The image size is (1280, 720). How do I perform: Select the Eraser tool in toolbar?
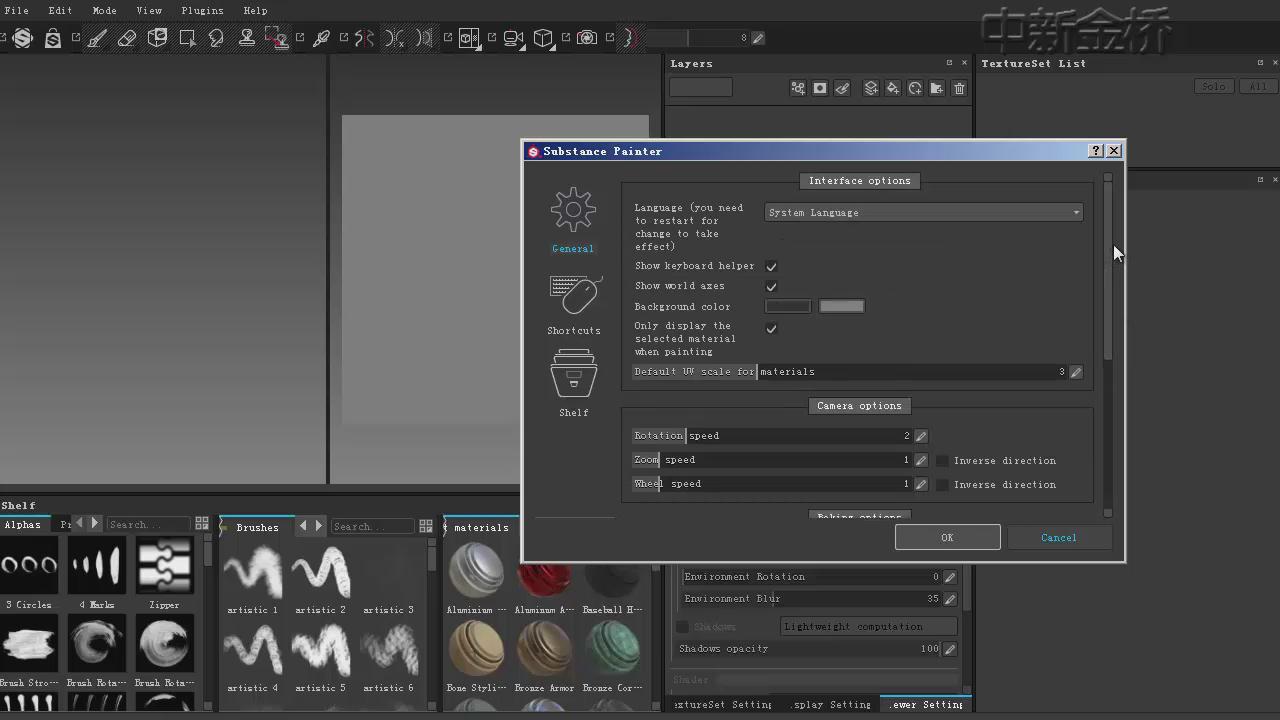pos(127,38)
